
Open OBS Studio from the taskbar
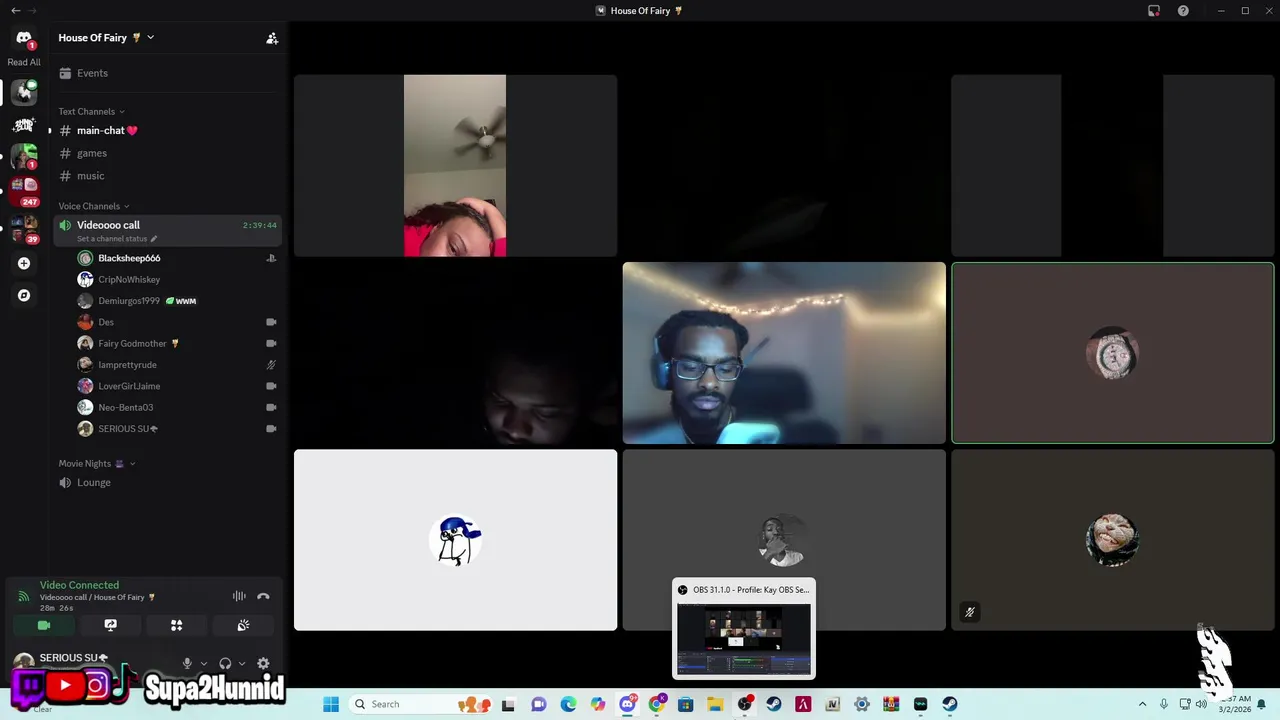coord(744,704)
